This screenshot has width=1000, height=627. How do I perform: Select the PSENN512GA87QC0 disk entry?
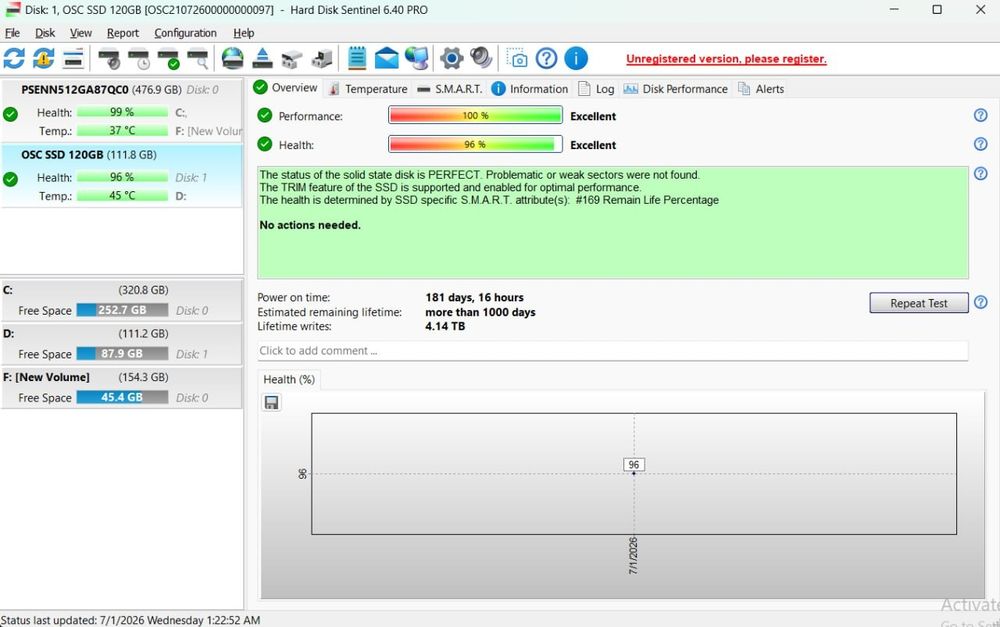click(122, 110)
